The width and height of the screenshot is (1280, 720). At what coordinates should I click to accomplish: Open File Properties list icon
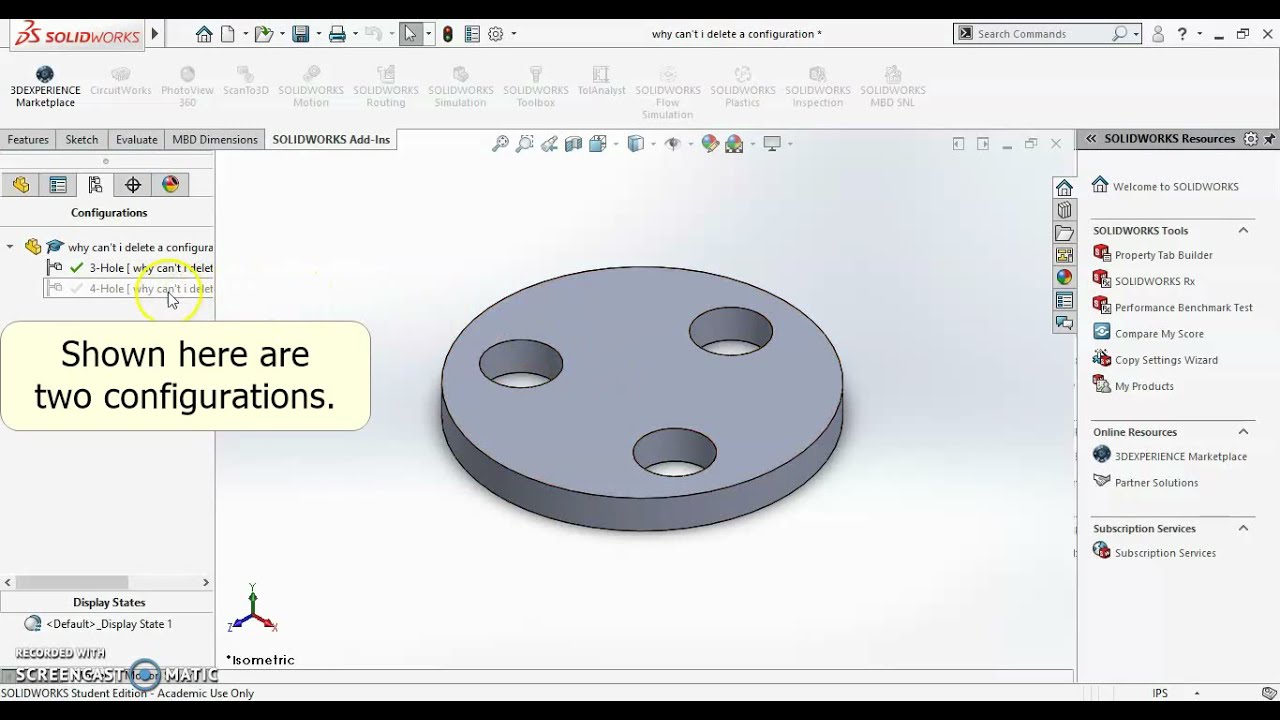click(473, 34)
